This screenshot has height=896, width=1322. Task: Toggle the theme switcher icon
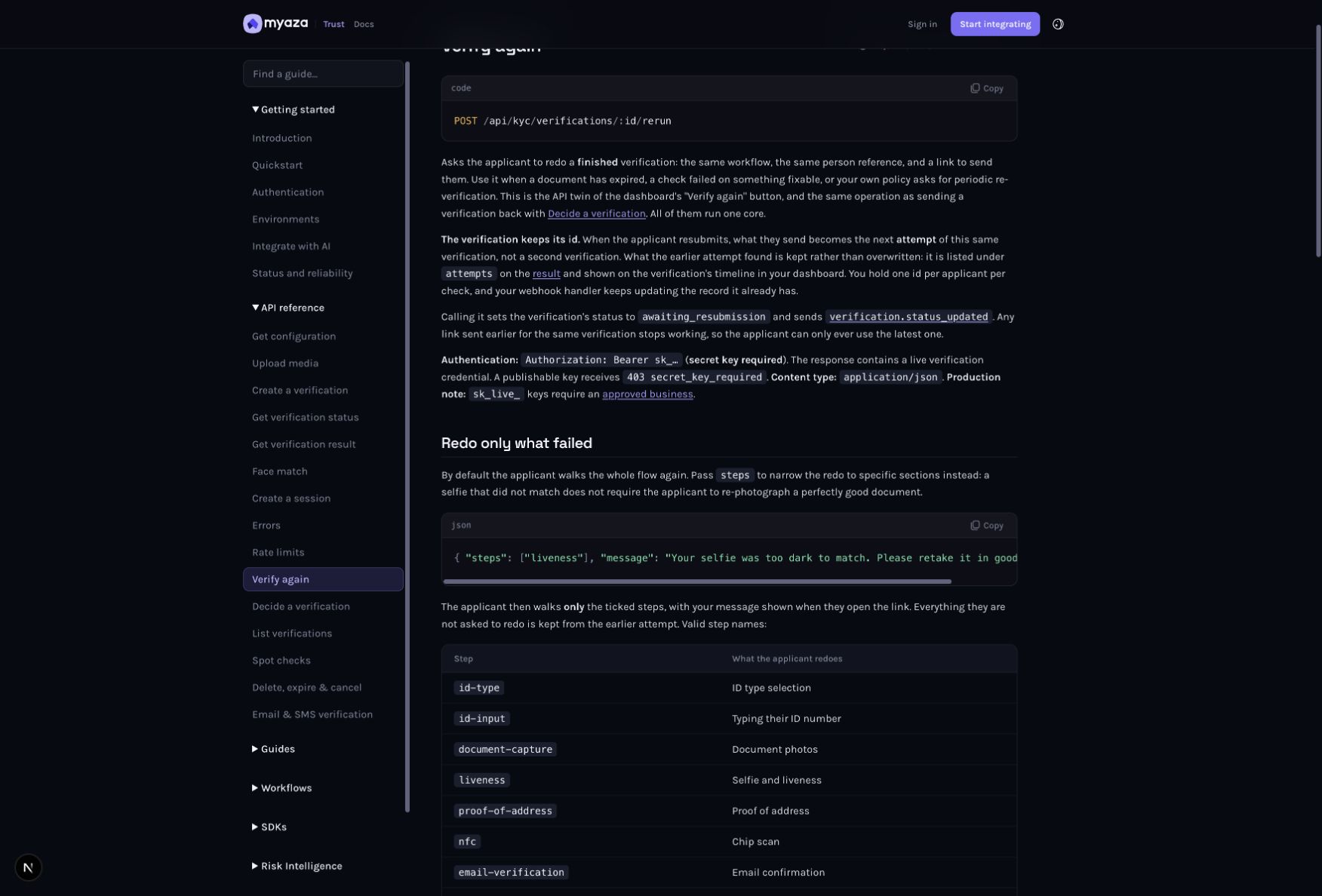point(1058,24)
